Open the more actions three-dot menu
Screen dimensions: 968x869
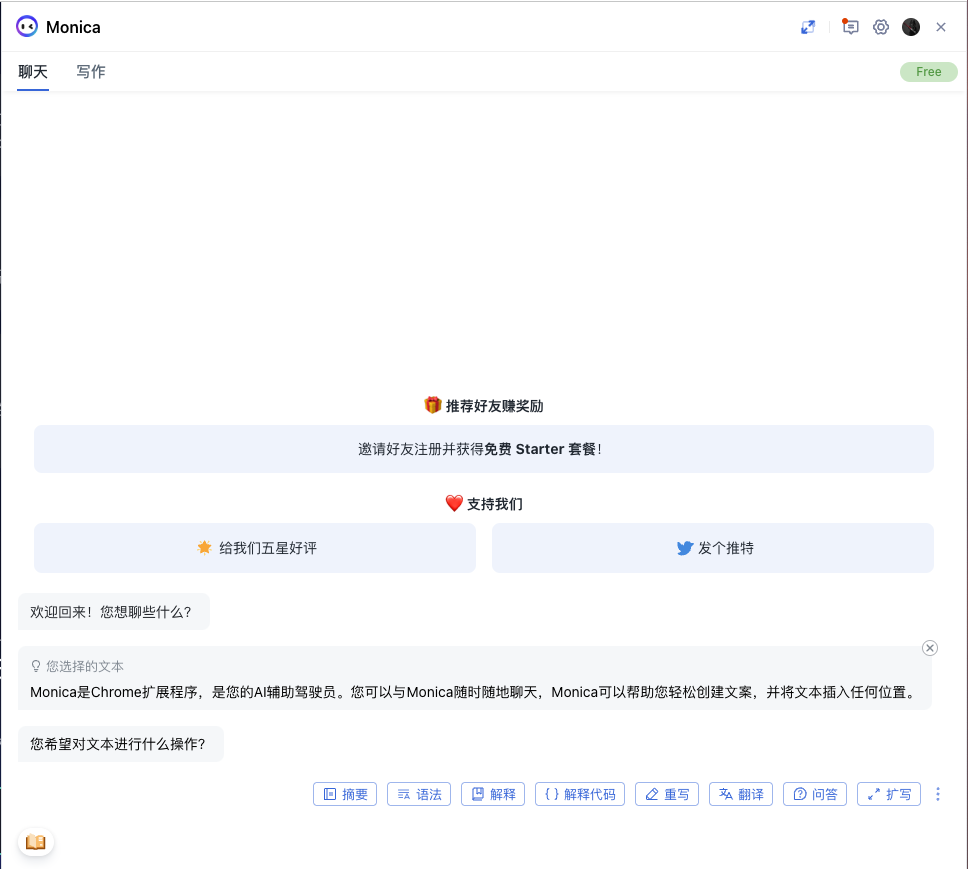point(938,794)
